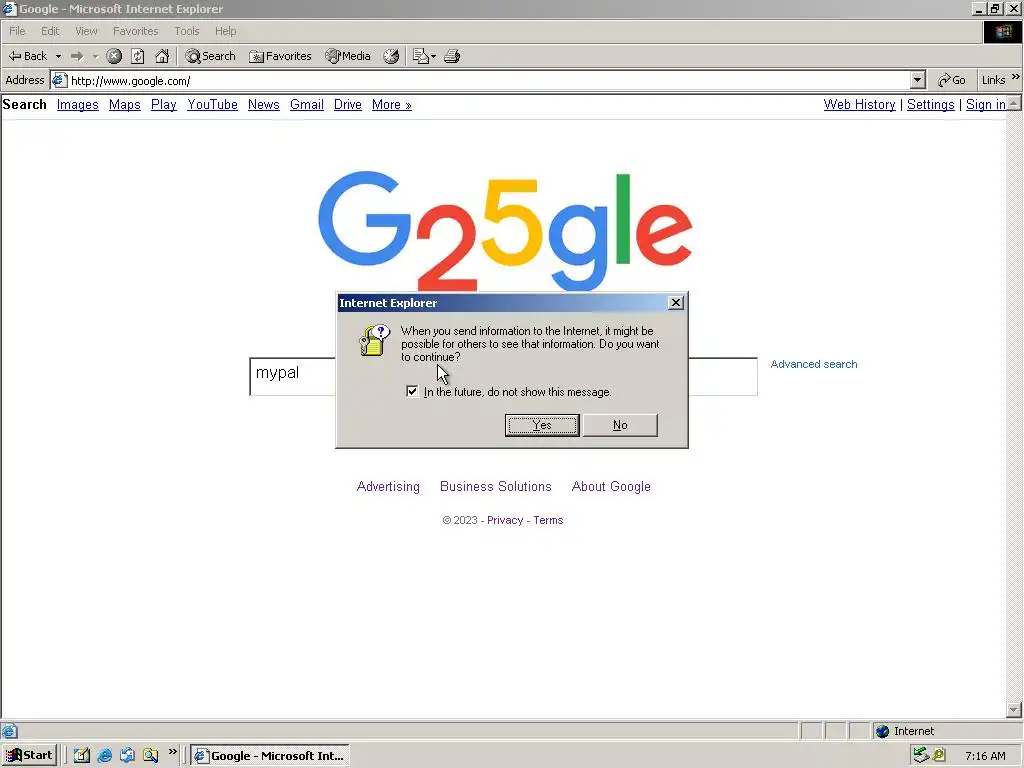
Task: Select the Google taskbar window button
Action: pyautogui.click(x=270, y=756)
